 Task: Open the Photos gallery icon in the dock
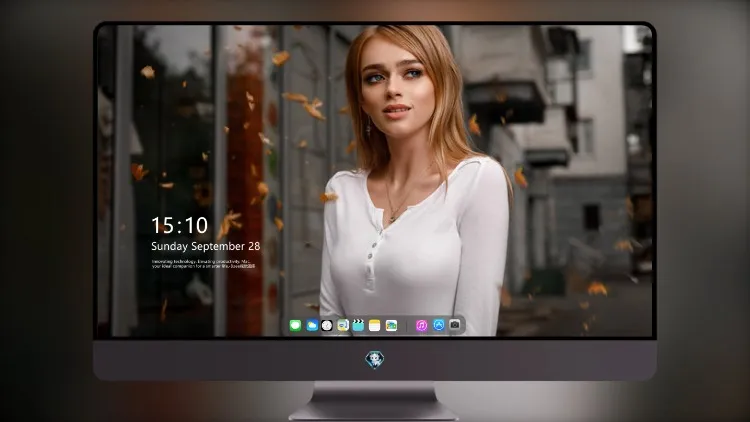click(391, 325)
